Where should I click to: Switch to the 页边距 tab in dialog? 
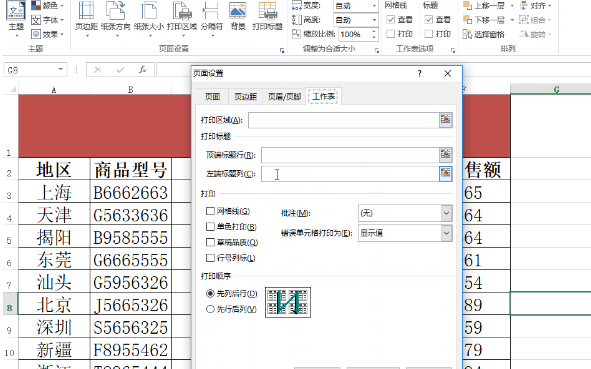click(x=245, y=97)
